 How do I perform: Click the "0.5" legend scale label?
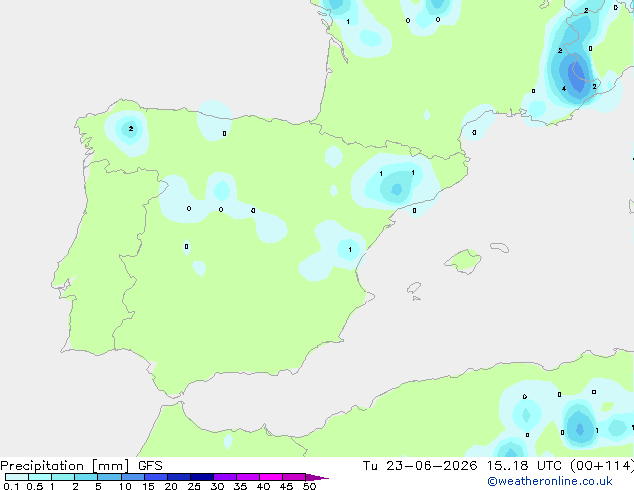point(35,486)
